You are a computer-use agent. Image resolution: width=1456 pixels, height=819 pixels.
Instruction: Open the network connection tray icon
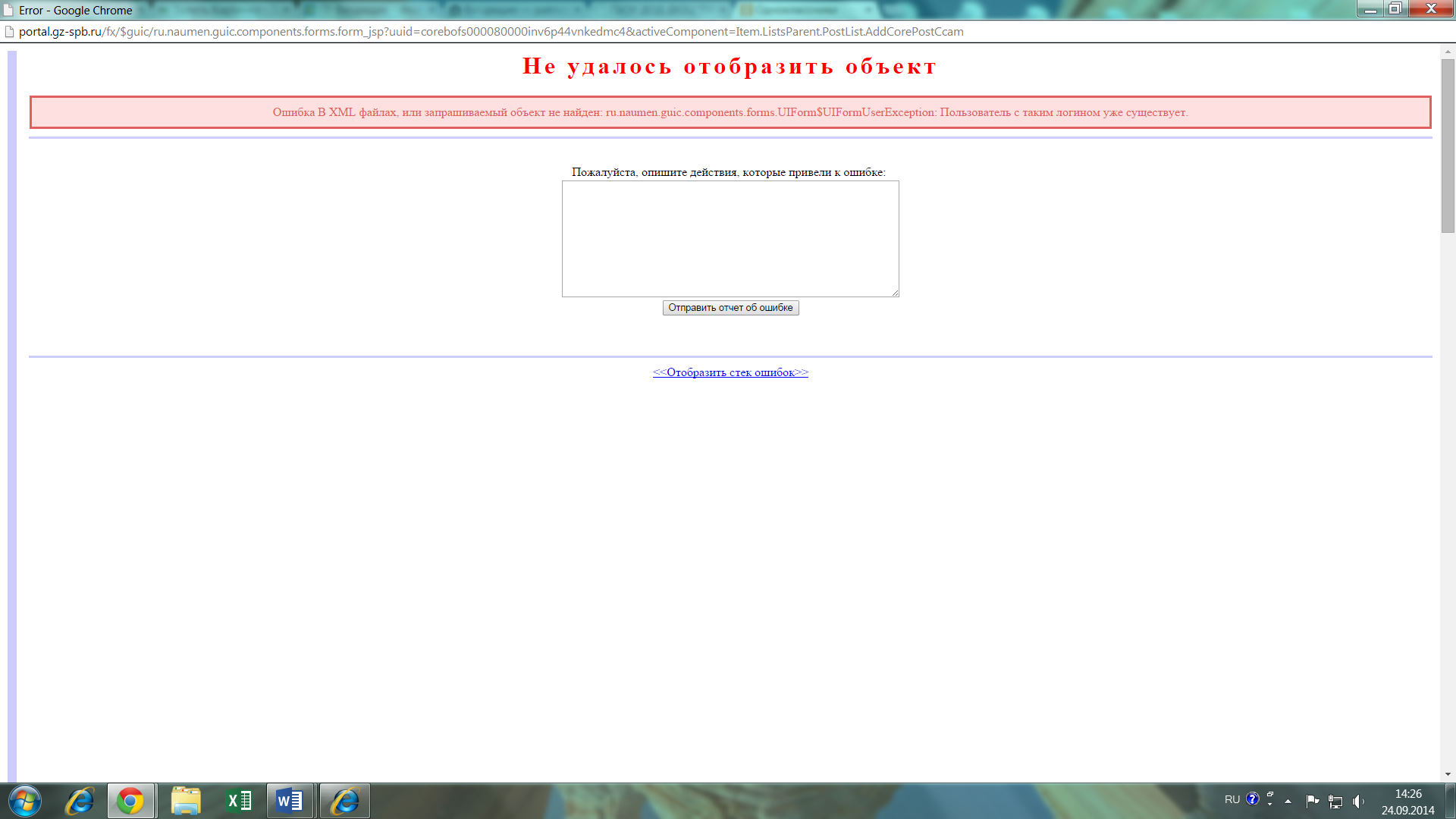1335,801
